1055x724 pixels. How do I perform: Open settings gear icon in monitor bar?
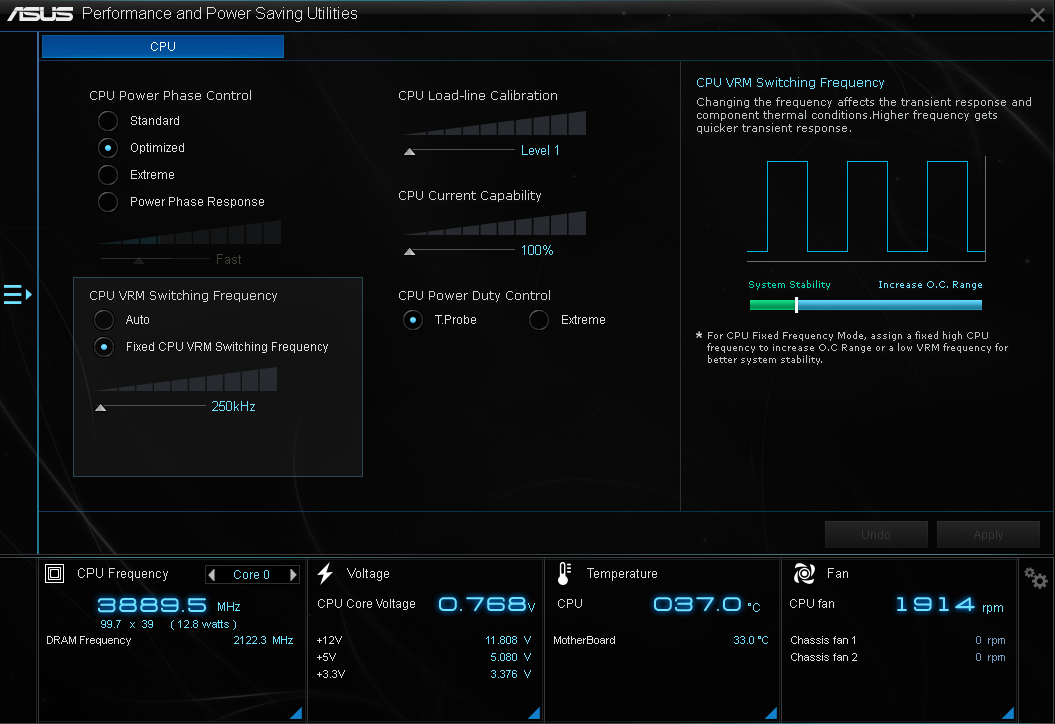[1035, 577]
